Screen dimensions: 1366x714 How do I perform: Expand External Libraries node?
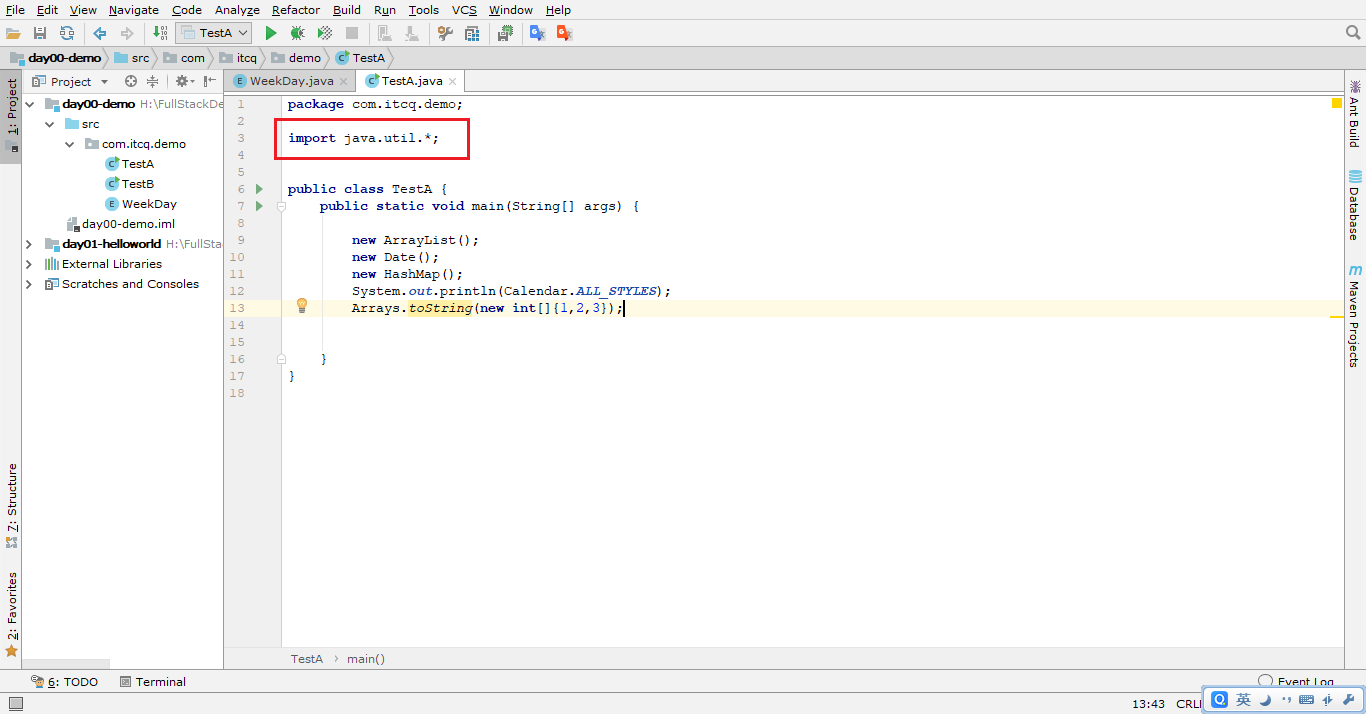point(29,264)
